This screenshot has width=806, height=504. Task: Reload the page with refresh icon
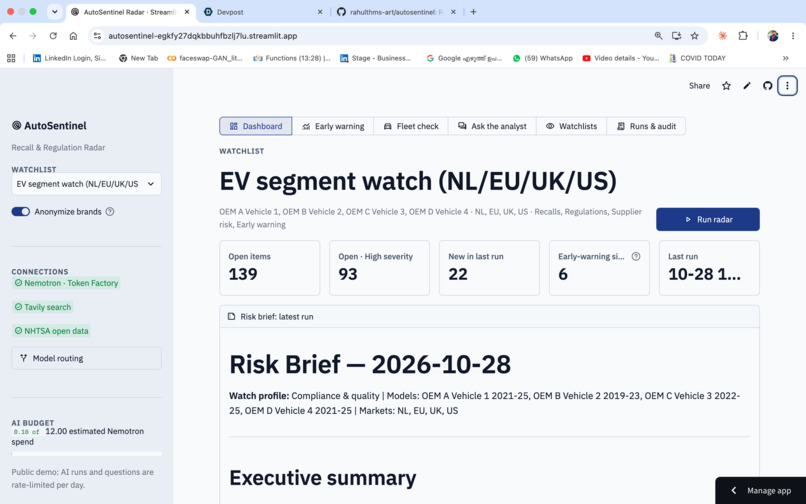[53, 35]
